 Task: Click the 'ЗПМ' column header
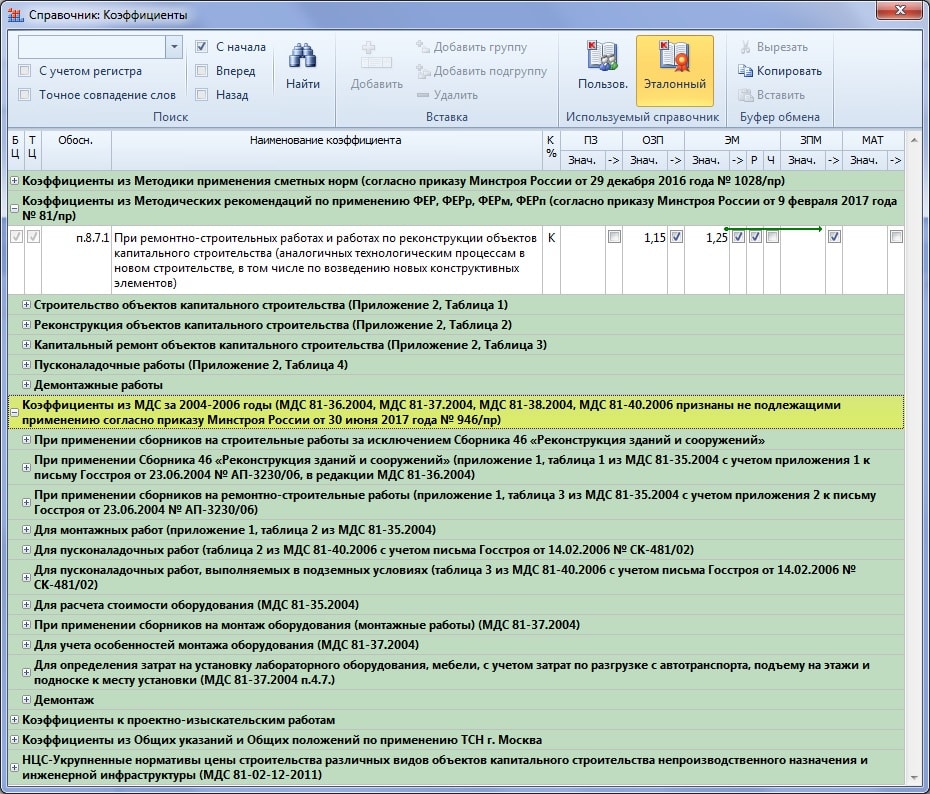811,141
